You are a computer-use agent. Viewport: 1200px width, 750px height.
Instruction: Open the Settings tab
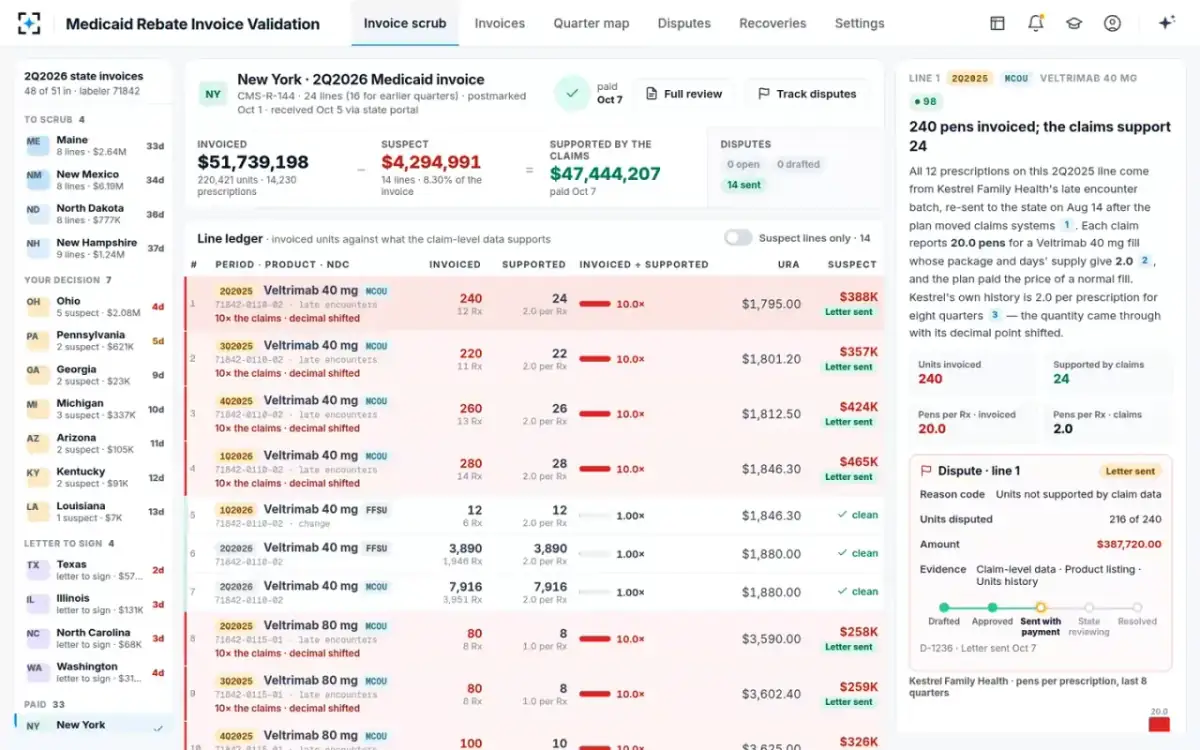[x=860, y=23]
